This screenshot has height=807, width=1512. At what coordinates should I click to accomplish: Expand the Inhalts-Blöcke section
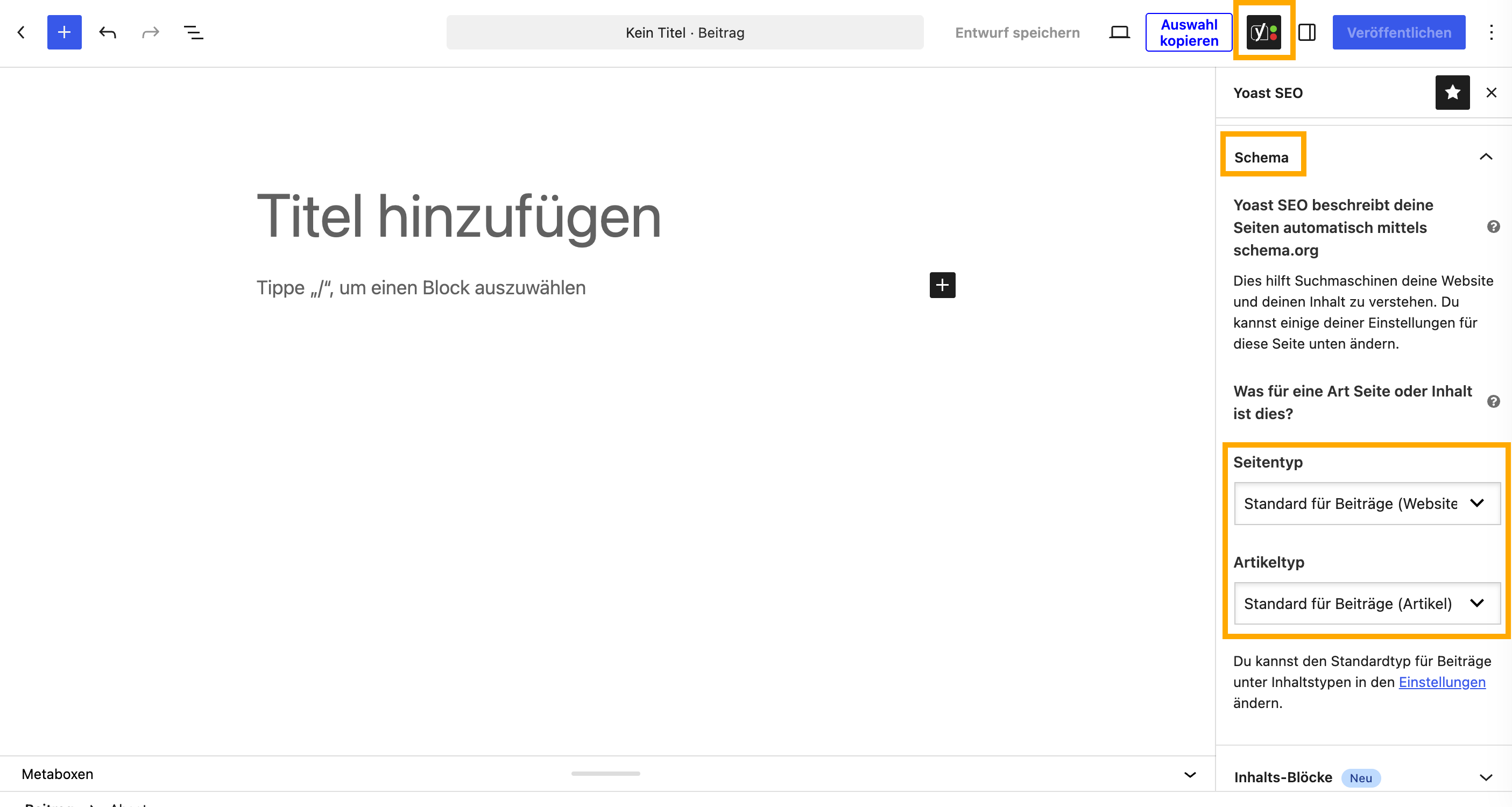click(x=1486, y=777)
